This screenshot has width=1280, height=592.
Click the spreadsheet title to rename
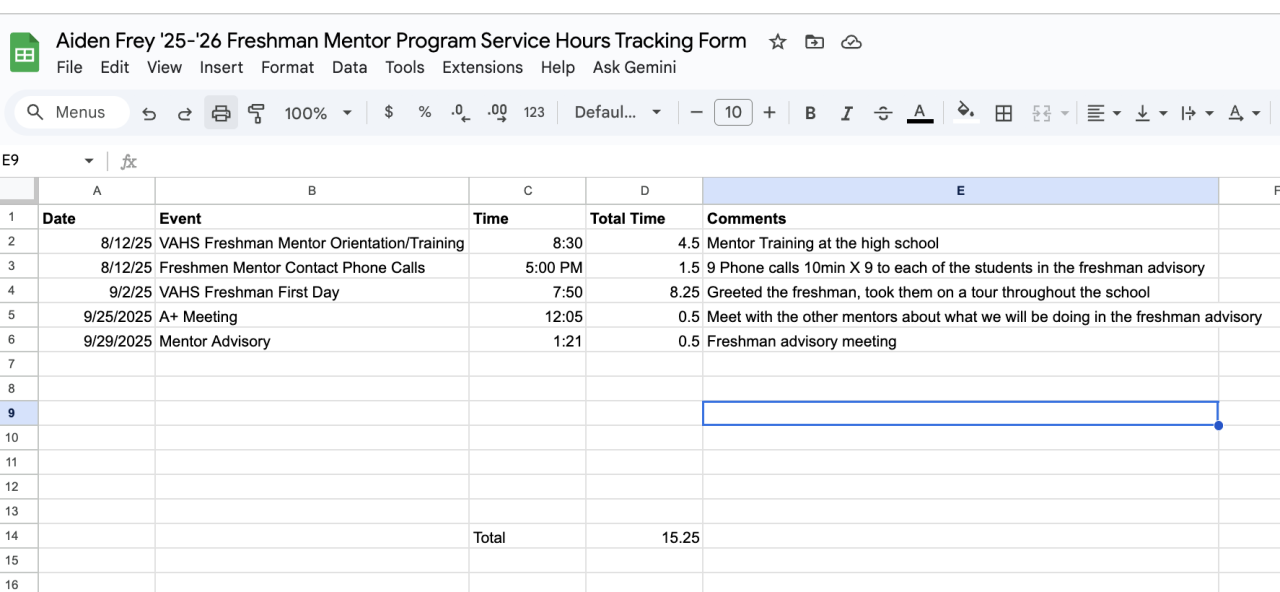[401, 41]
